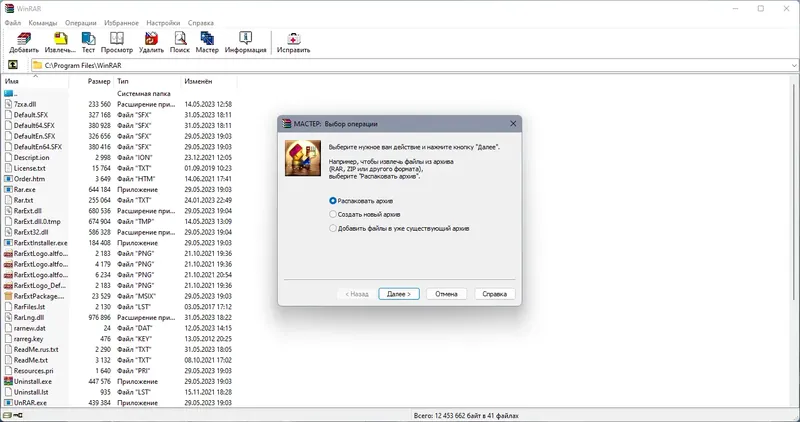
Task: Click the wizard dialog title bar icon
Action: pyautogui.click(x=286, y=123)
